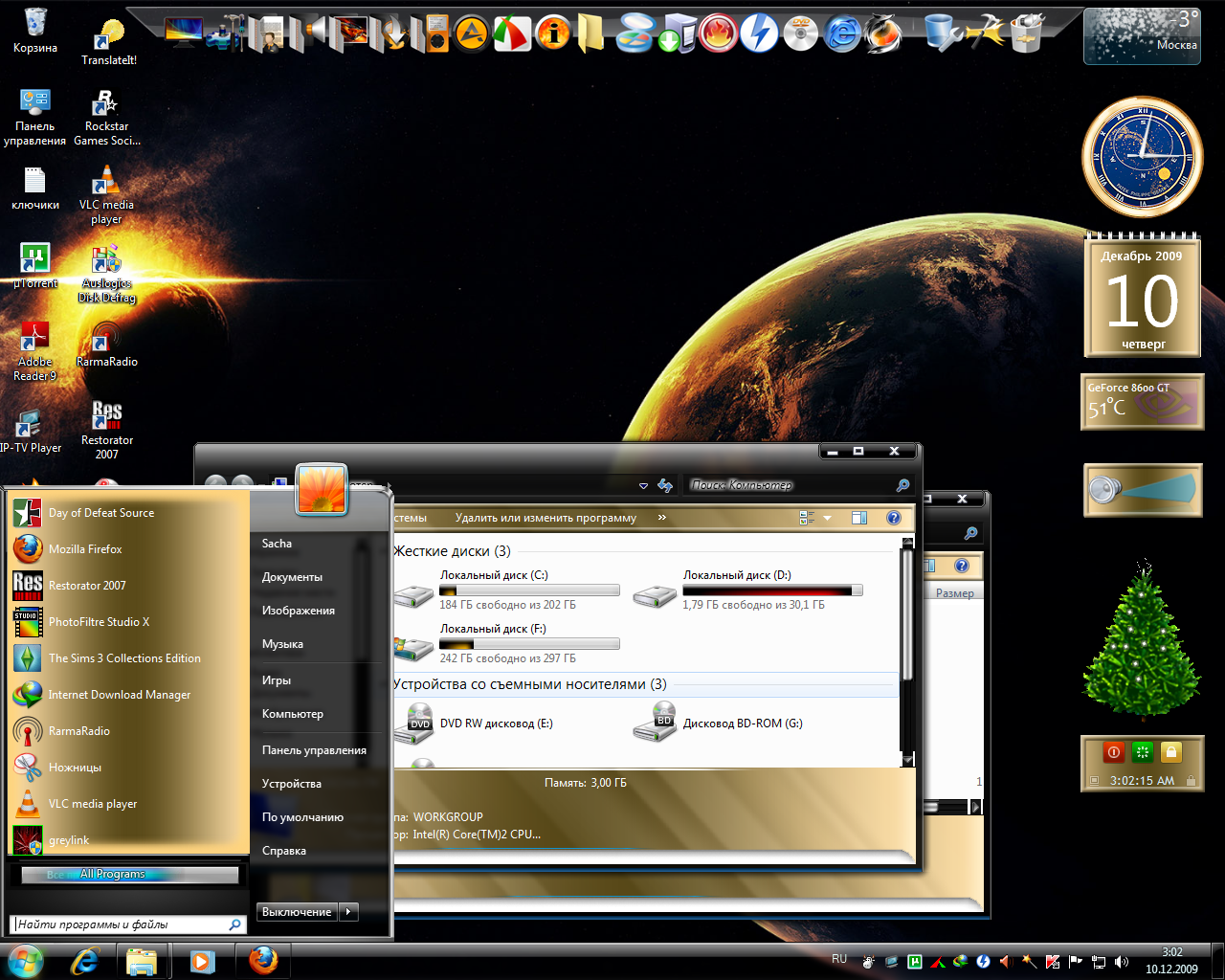Select the Rockstar Games Social desktop icon
The height and width of the screenshot is (980, 1225).
pos(107,119)
